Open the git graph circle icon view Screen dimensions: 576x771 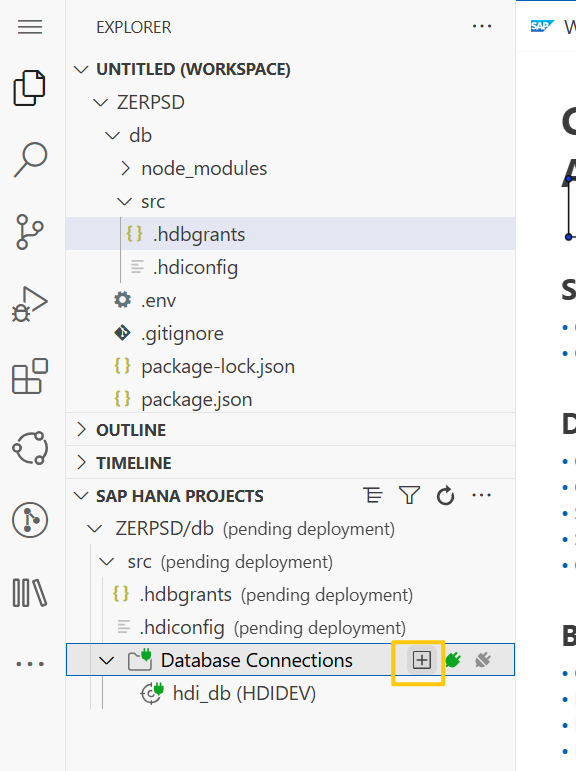(30, 520)
